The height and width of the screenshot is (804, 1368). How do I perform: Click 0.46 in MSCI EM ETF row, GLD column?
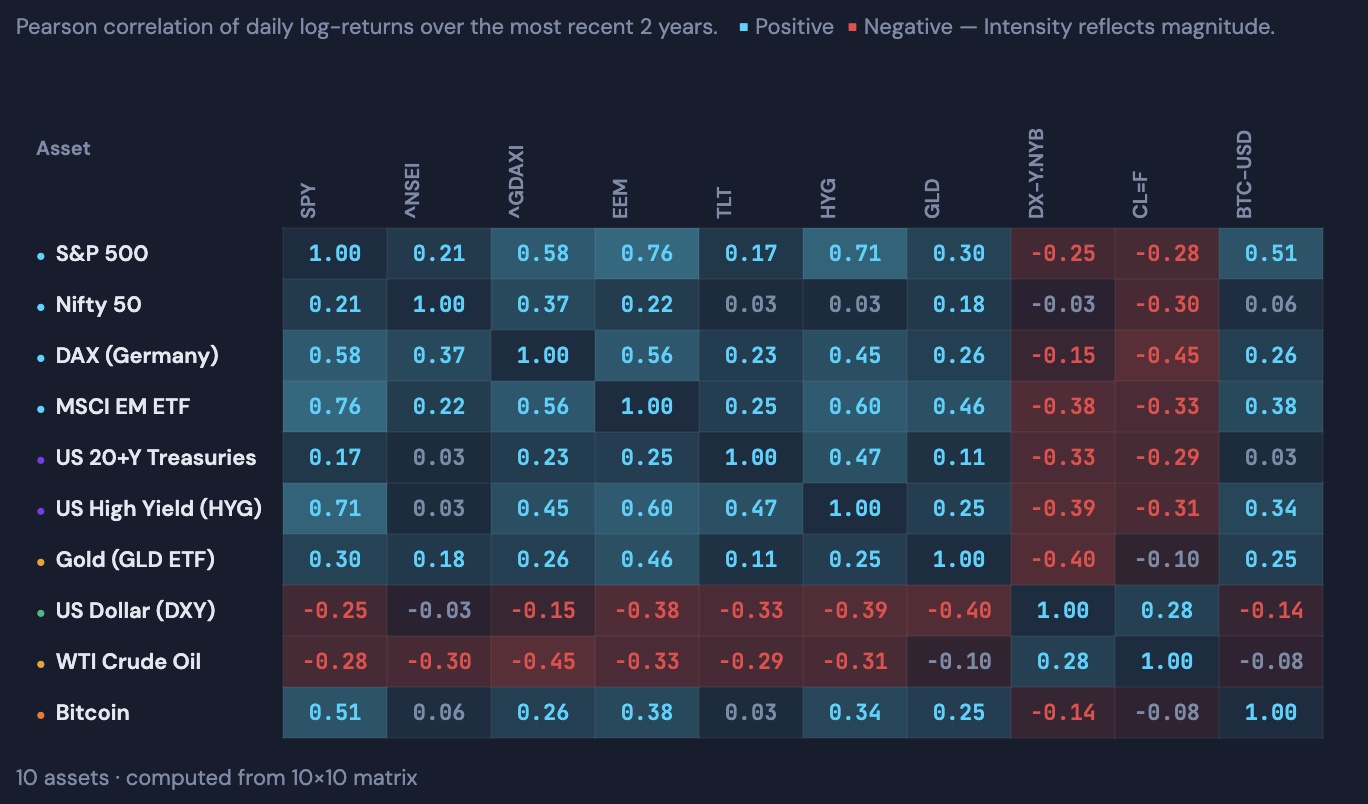pyautogui.click(x=959, y=407)
